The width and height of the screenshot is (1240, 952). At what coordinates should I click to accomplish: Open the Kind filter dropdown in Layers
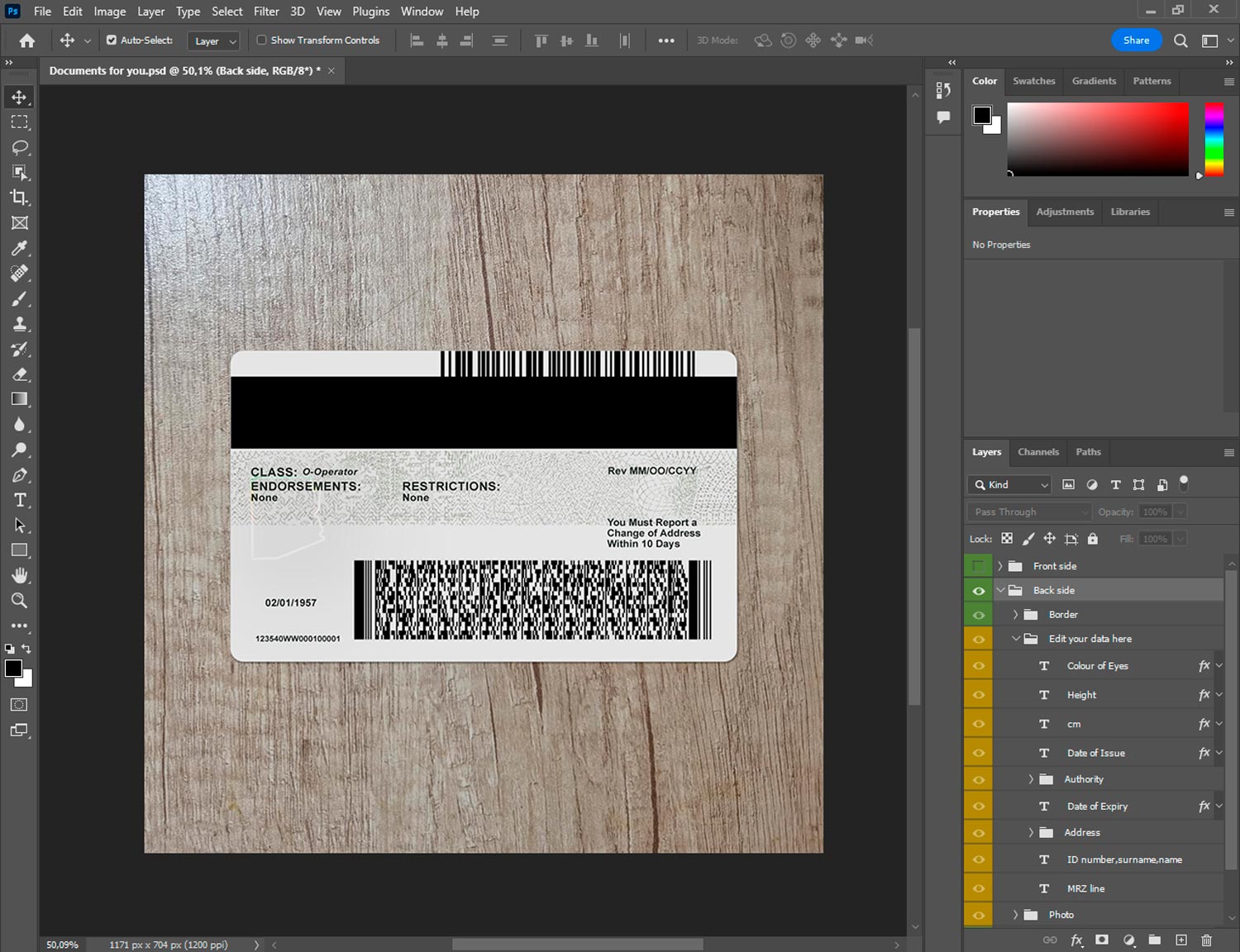pyautogui.click(x=1009, y=485)
